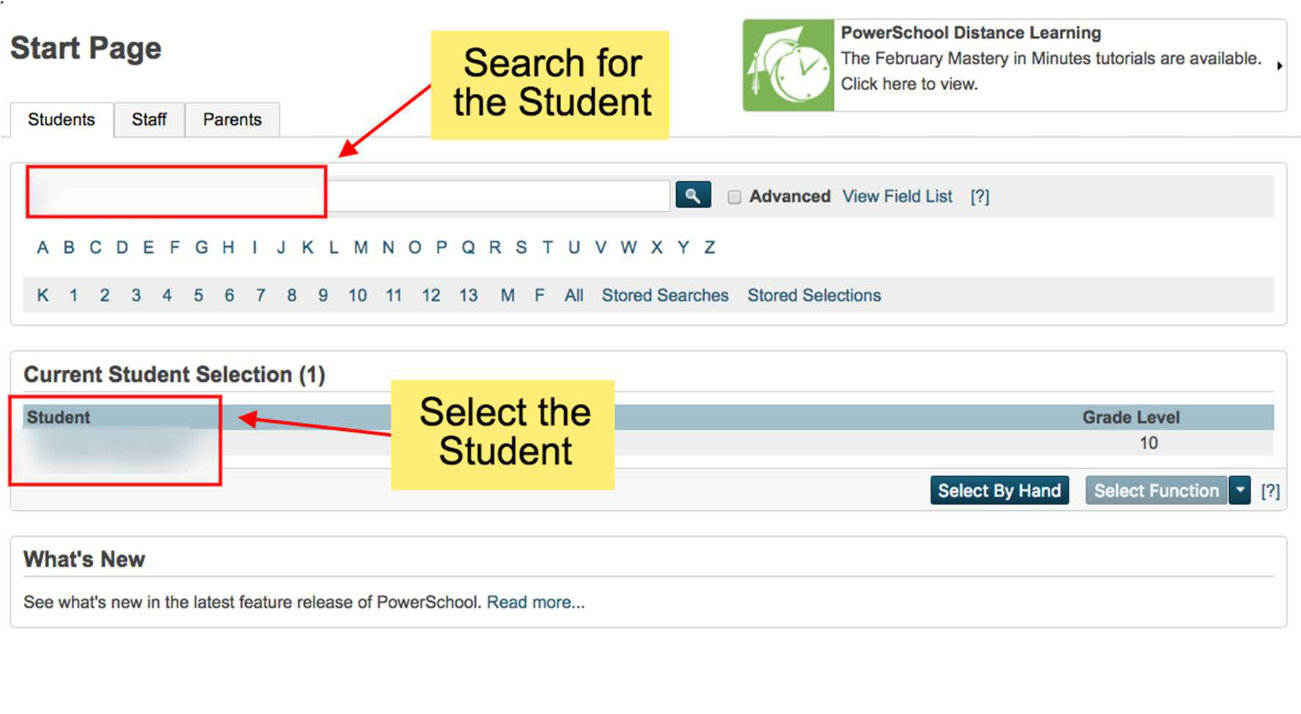Filter students by last name letter M
Screen dimensions: 1301x714
360,247
